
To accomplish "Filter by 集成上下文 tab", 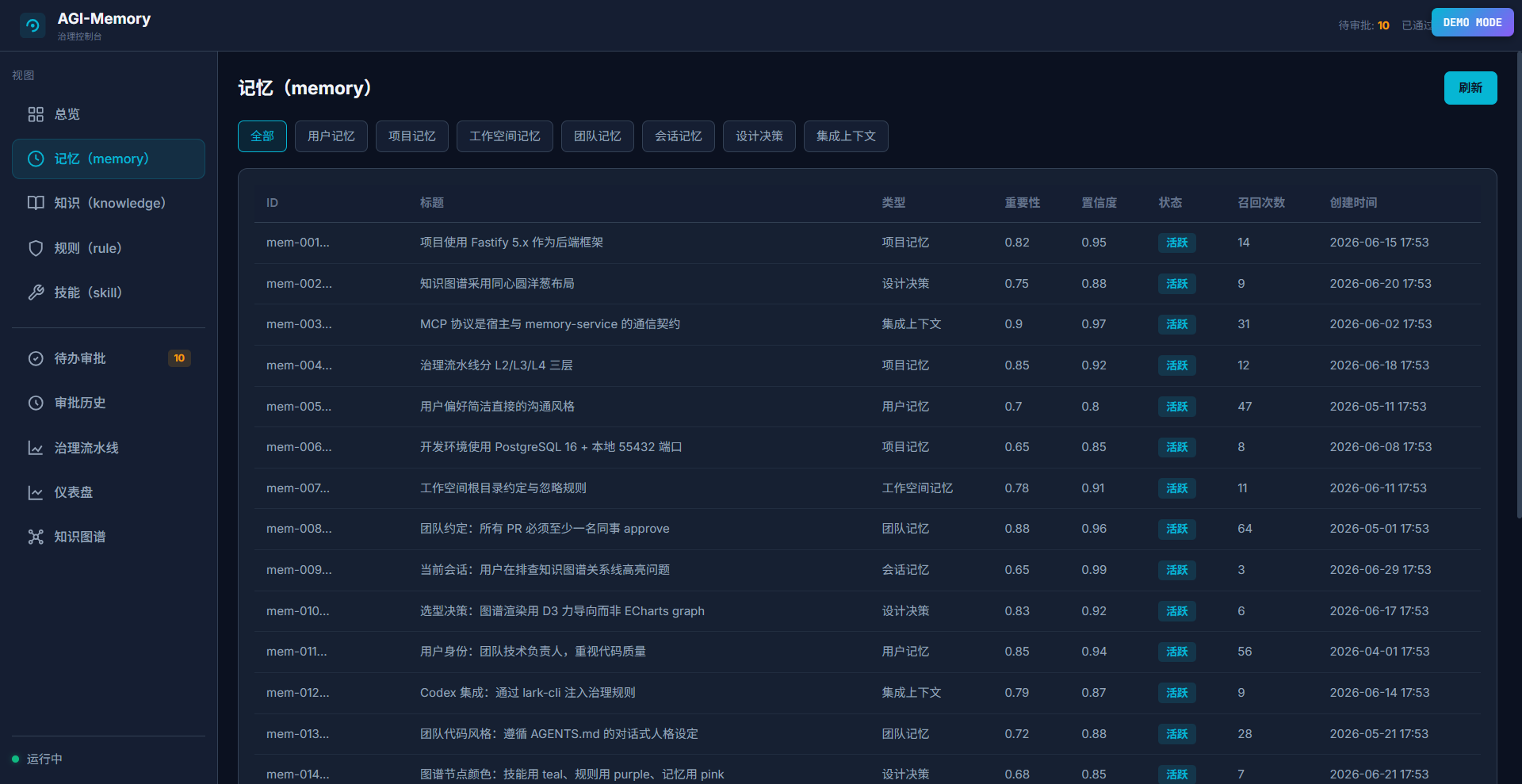I will coord(846,136).
